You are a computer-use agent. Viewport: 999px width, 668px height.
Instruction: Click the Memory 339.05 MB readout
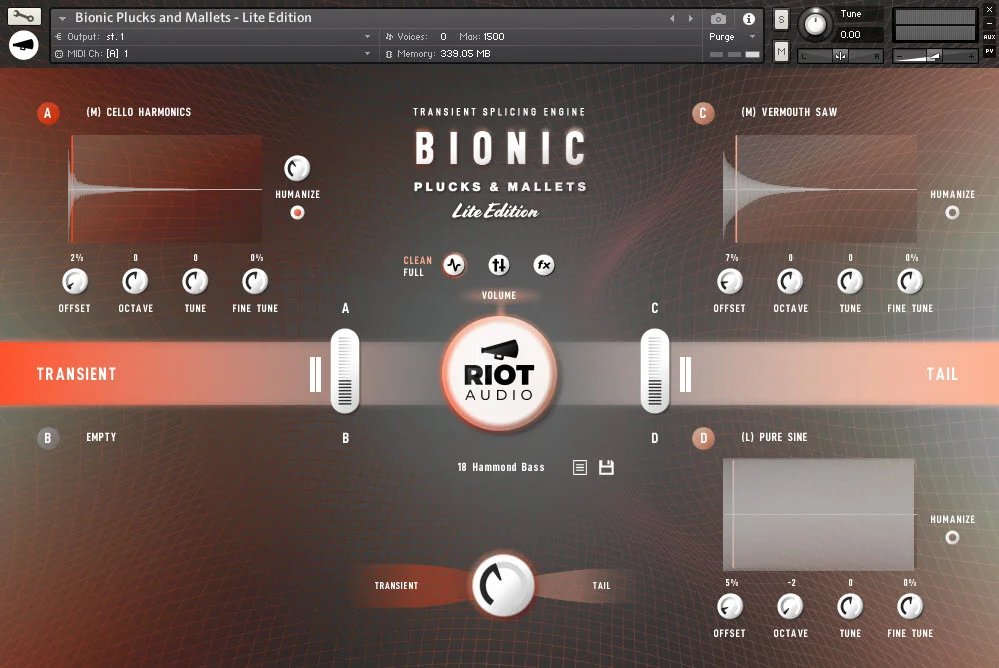click(443, 54)
